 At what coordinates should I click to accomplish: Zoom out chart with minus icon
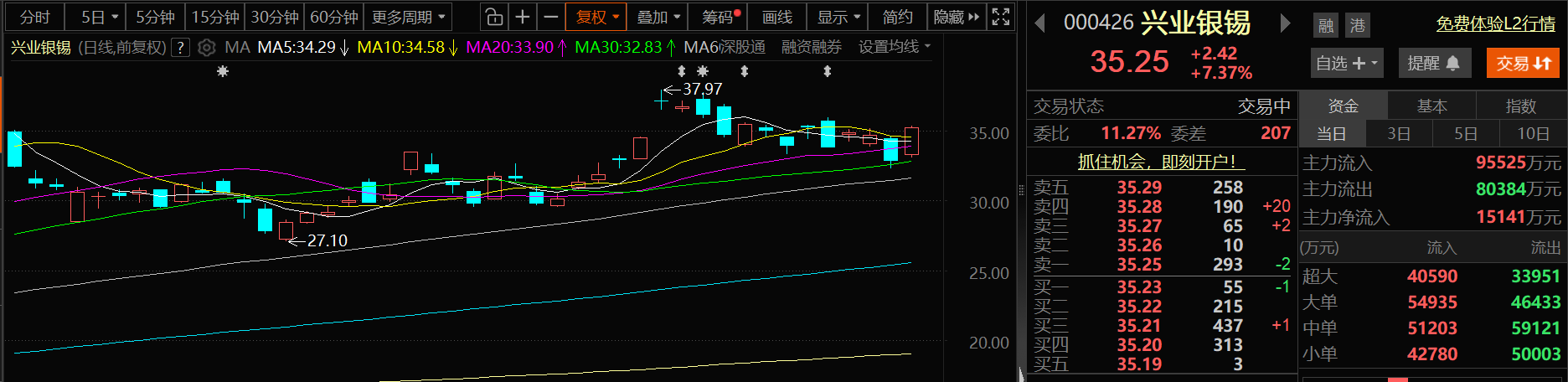[x=550, y=17]
